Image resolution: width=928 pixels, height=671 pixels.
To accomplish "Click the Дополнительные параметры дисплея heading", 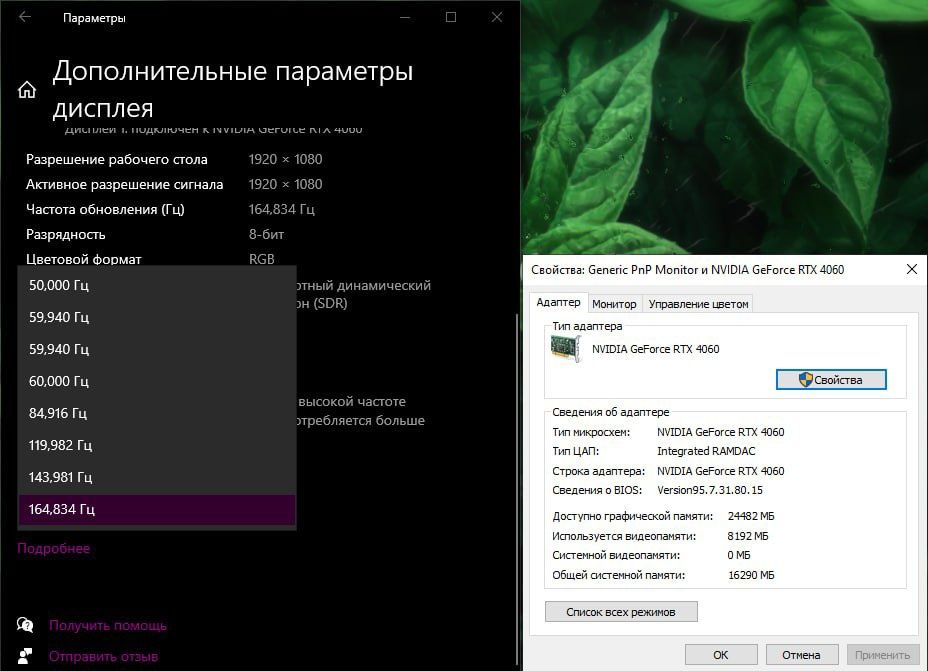I will (x=233, y=89).
